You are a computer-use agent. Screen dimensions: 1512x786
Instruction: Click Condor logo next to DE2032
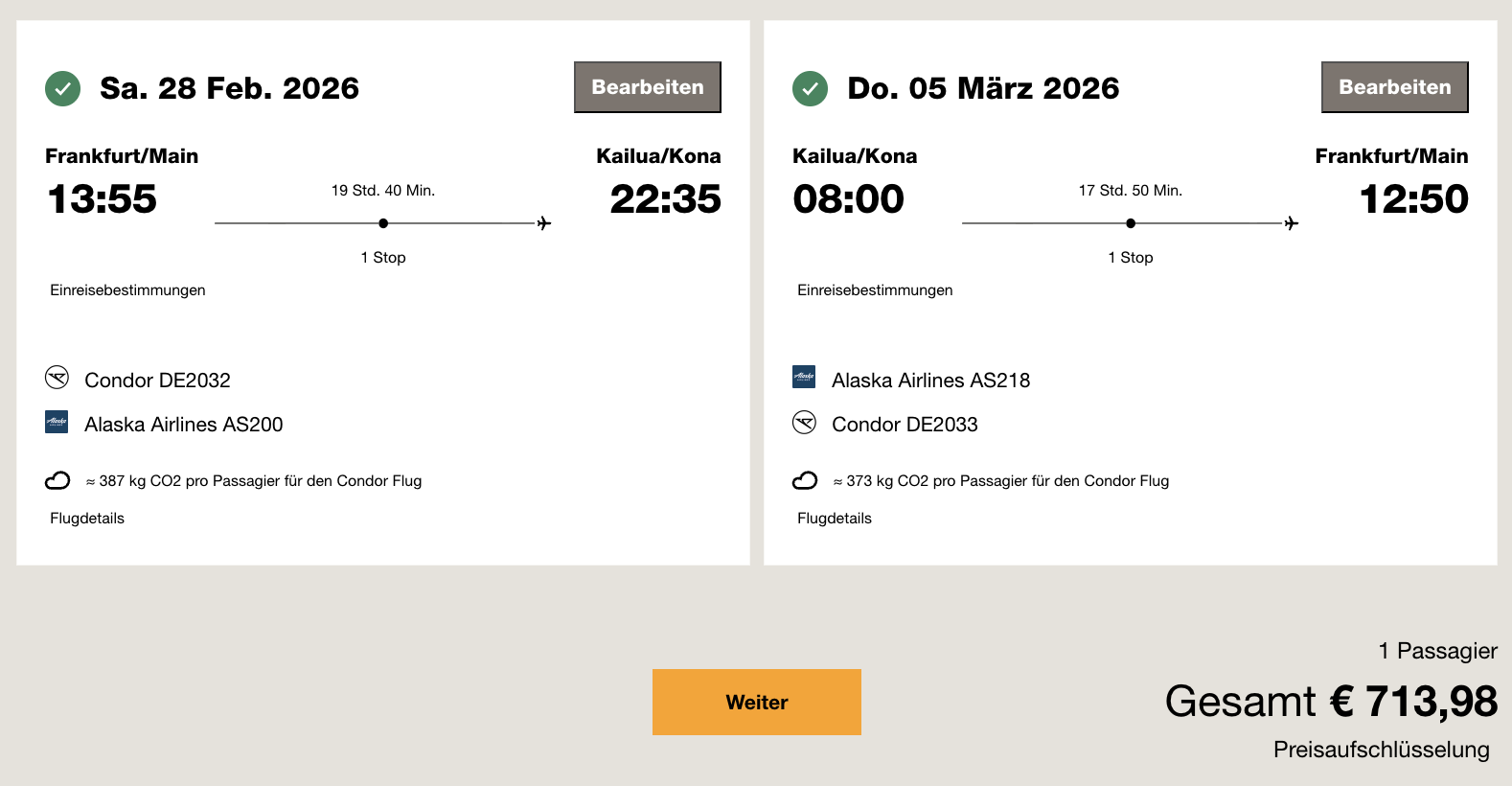click(57, 378)
